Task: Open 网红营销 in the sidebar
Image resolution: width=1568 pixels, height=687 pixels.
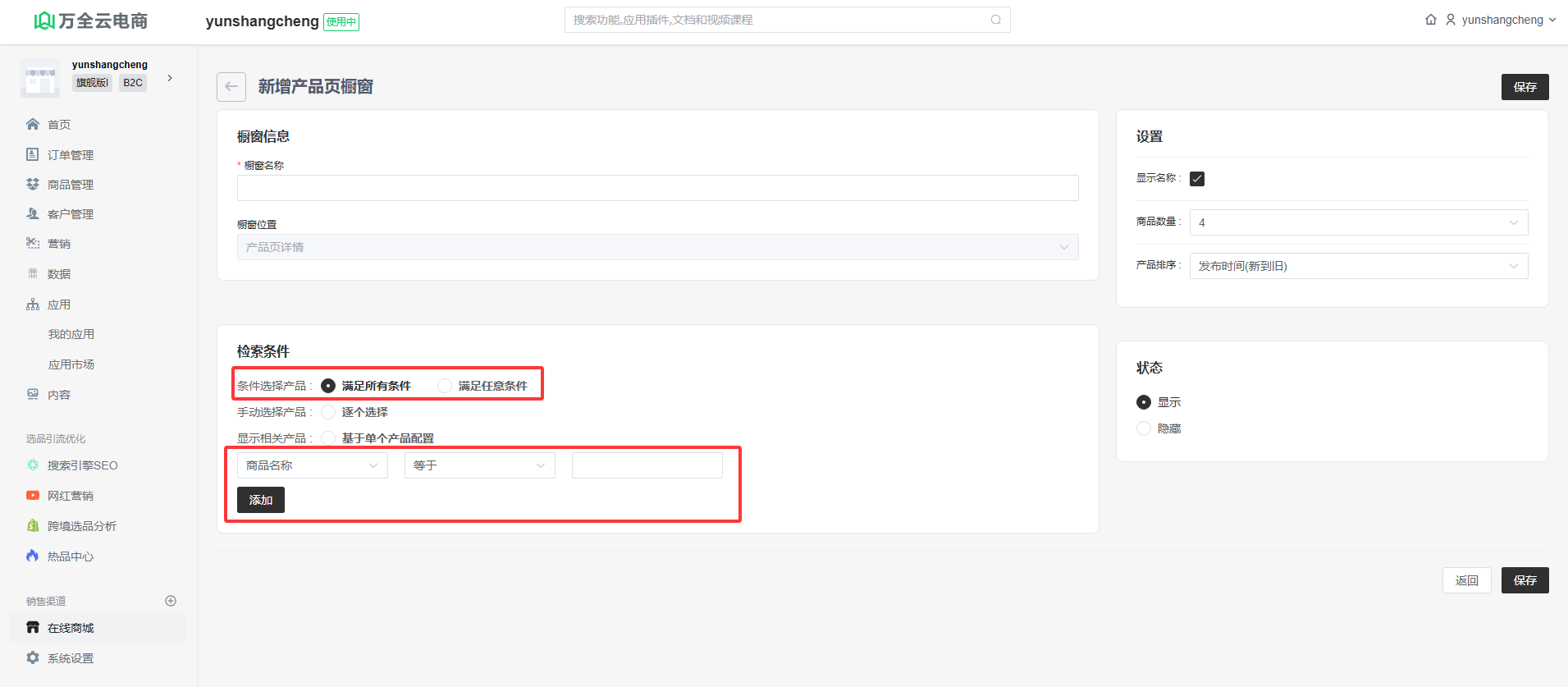Action: 70,496
